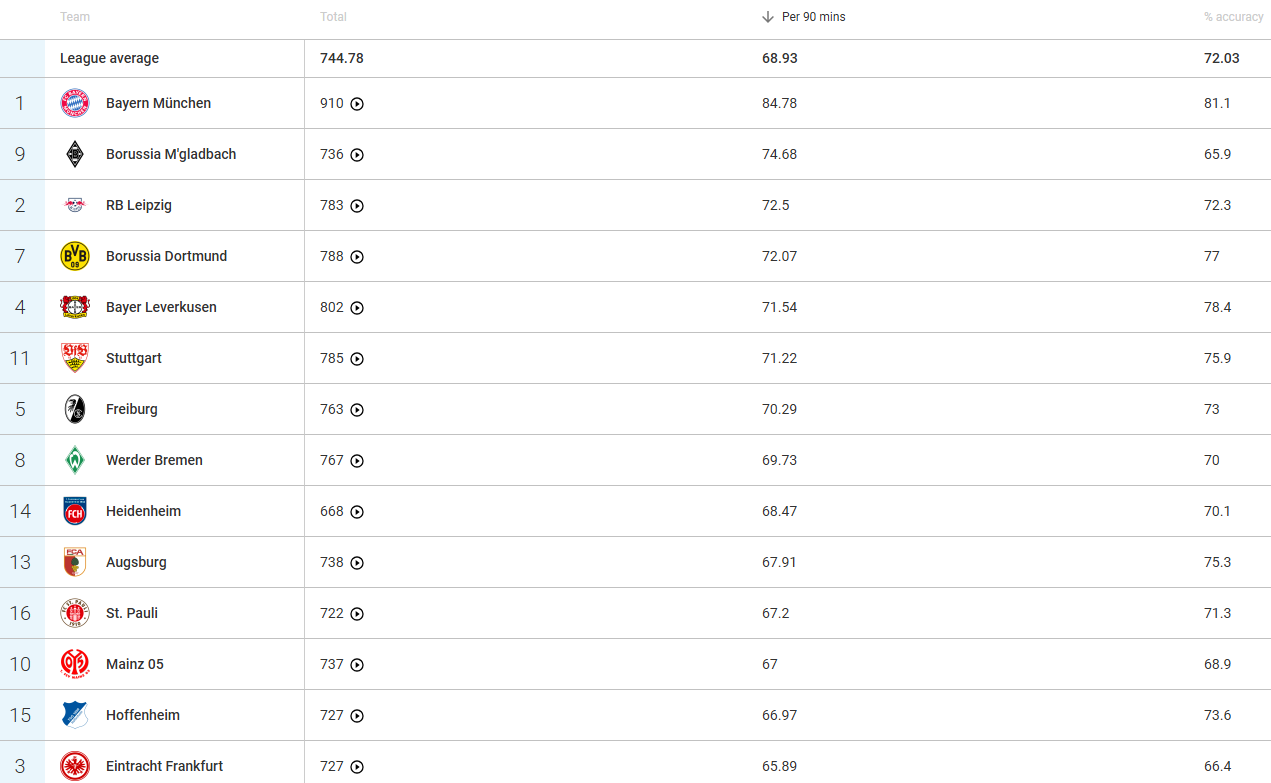The height and width of the screenshot is (783, 1271).
Task: Click the Eintracht Frankfurt eagle crest
Action: [x=75, y=766]
